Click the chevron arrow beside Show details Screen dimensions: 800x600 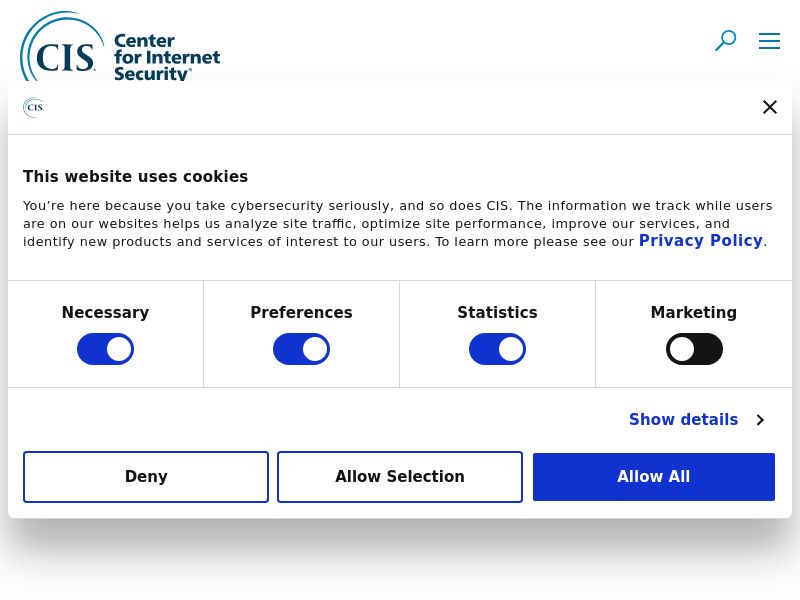(760, 420)
